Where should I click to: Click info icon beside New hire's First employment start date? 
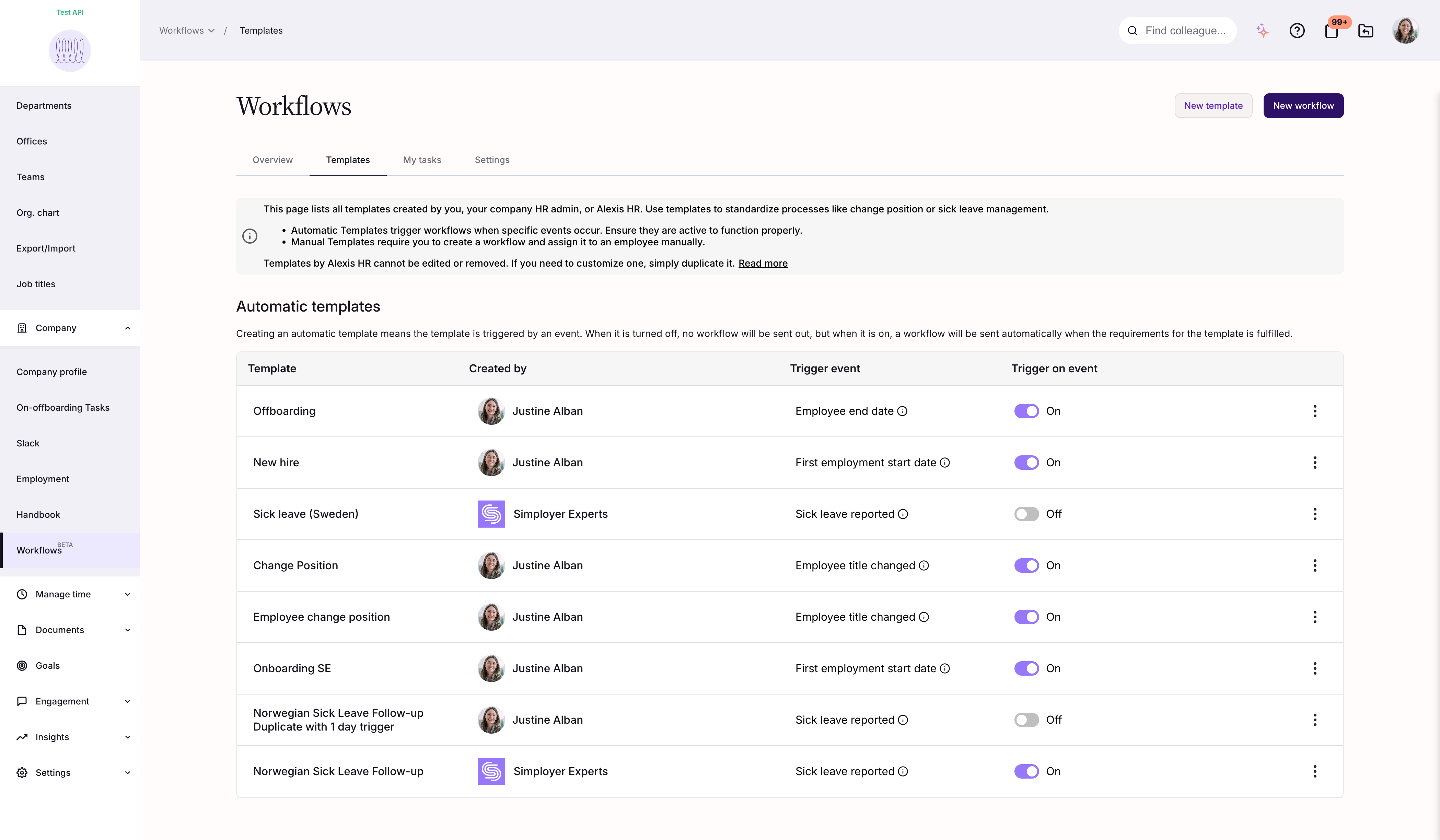[945, 462]
